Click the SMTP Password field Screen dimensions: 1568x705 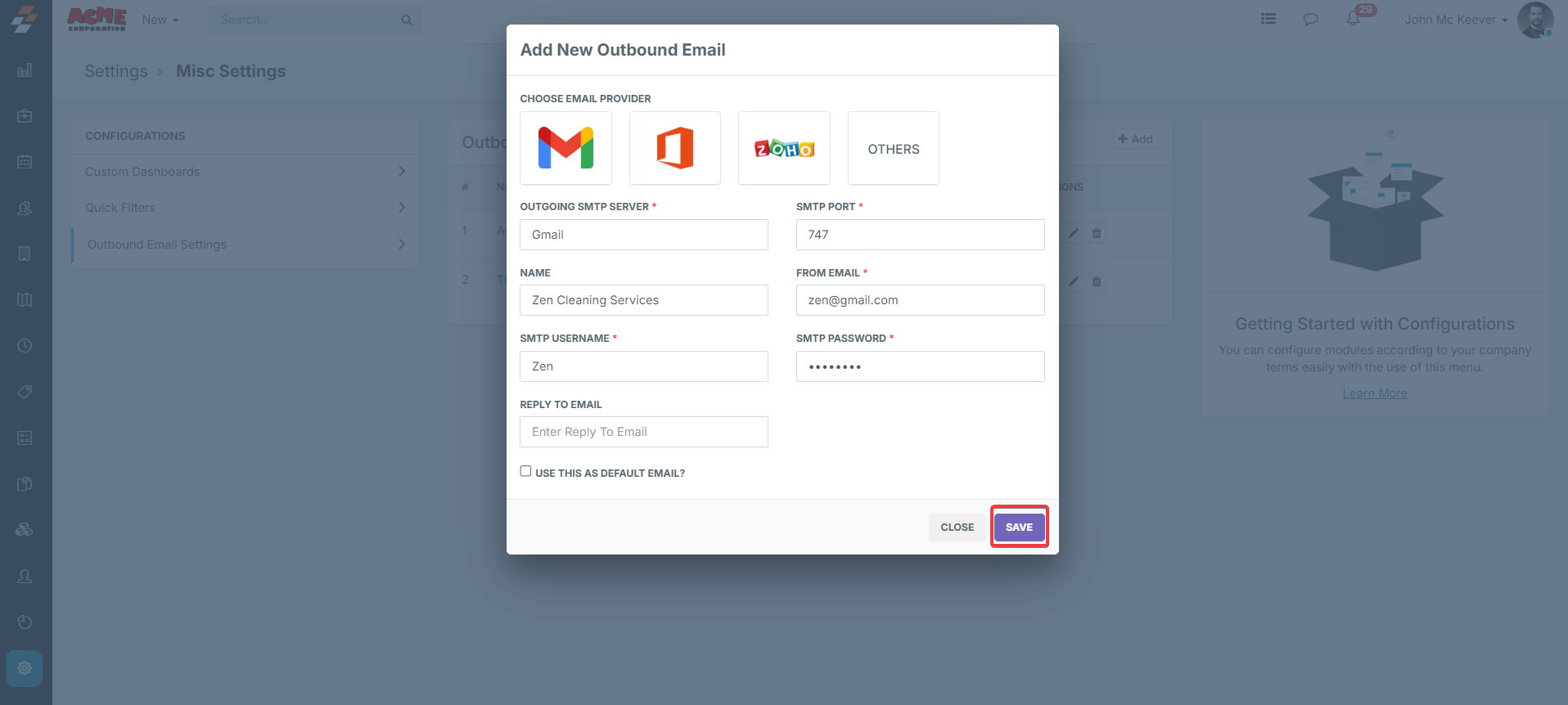pos(920,366)
